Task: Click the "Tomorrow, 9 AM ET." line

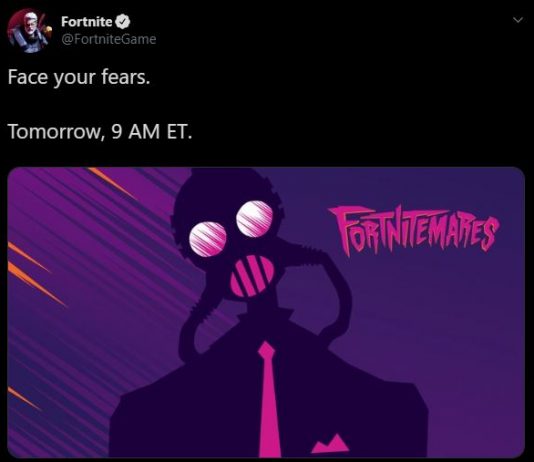Action: pyautogui.click(x=100, y=131)
